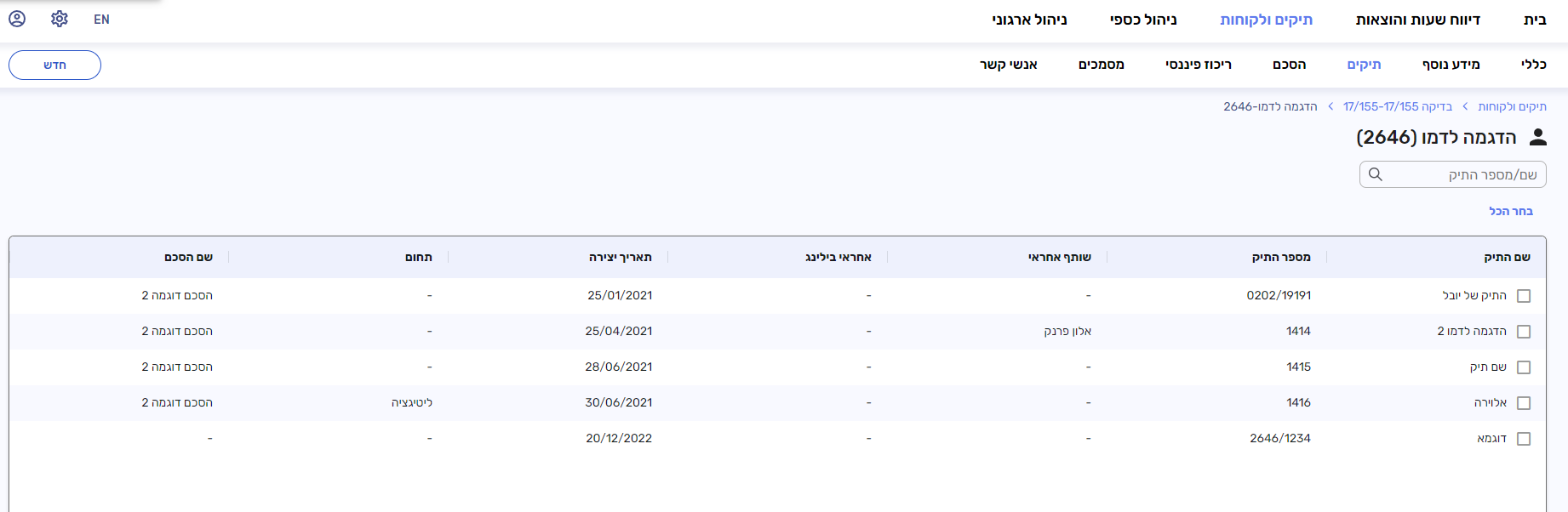Screen dimensions: 1568x512
Task: Open the ניהול כספי main menu
Action: (x=1143, y=20)
